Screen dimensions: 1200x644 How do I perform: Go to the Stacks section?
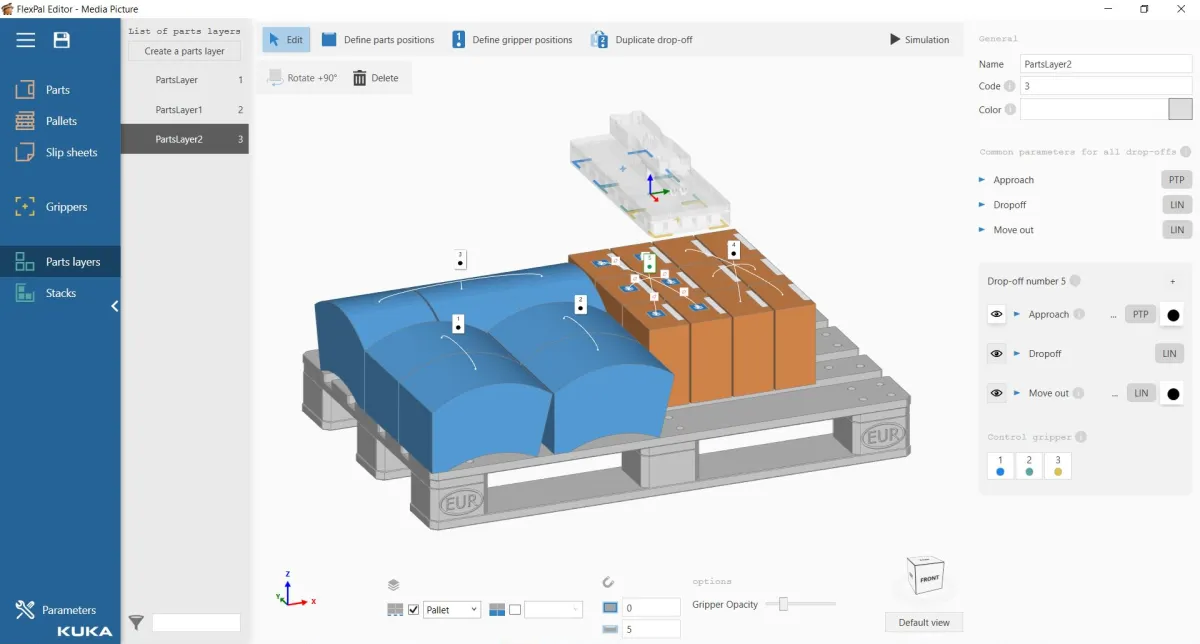click(x=60, y=293)
